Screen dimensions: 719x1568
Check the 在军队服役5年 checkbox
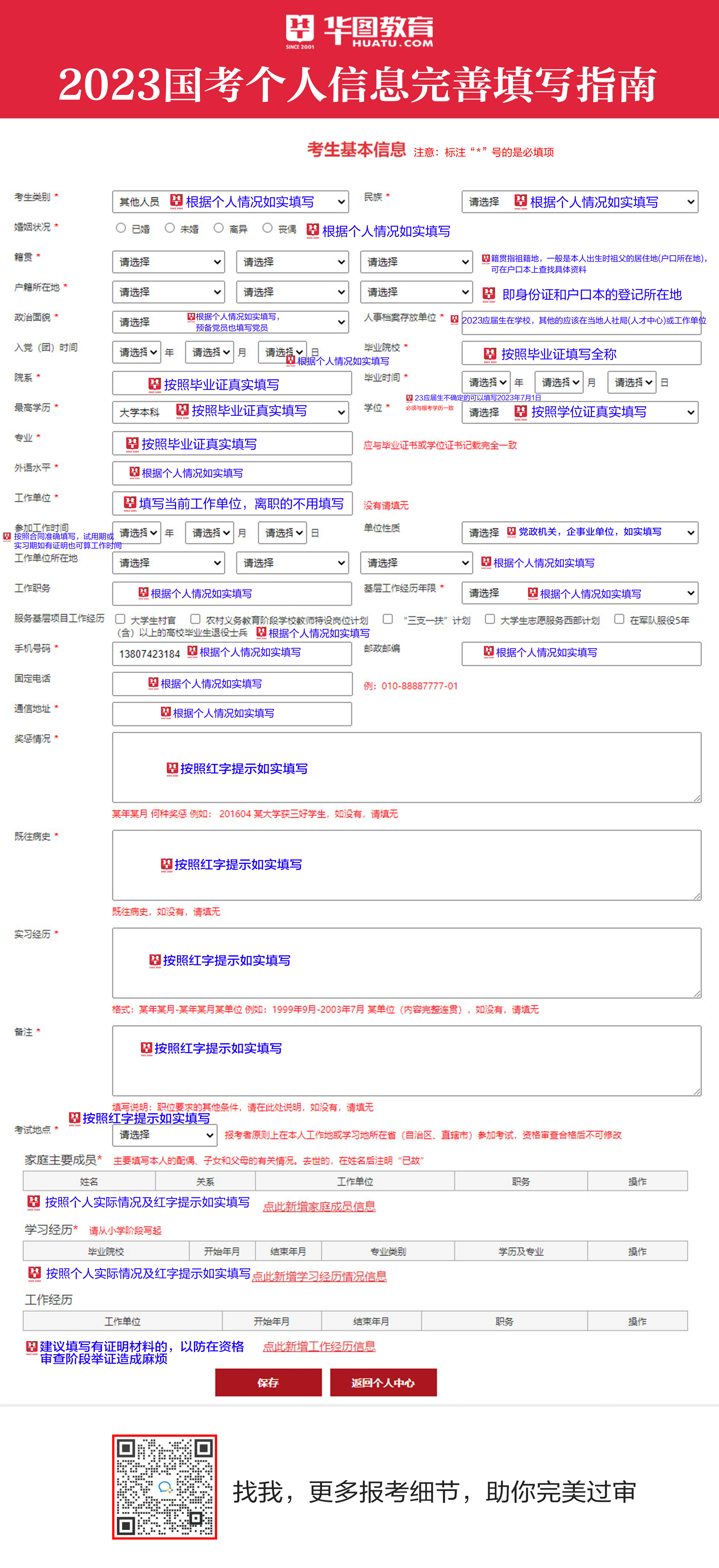pos(619,619)
